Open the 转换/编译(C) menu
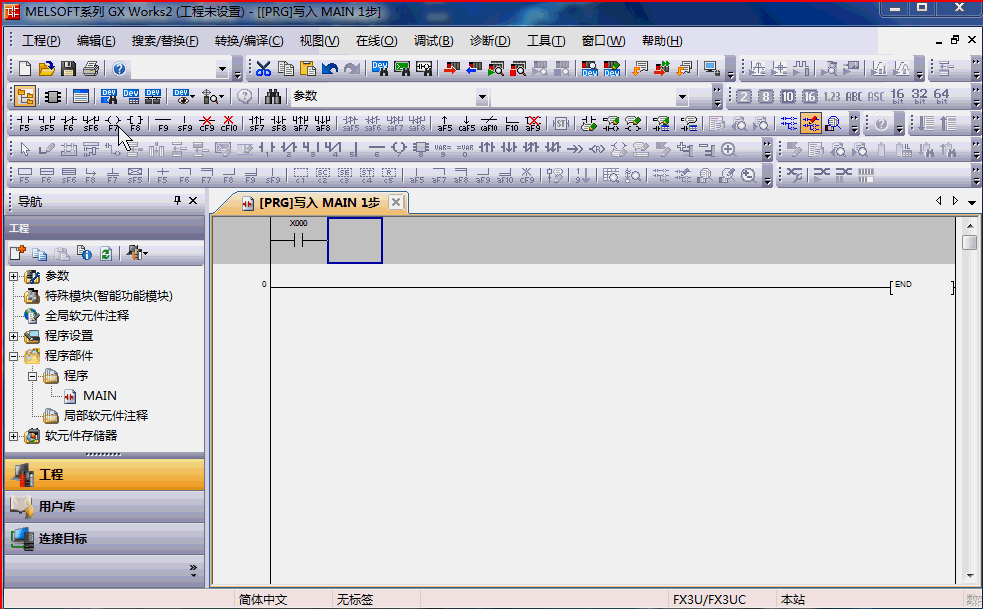Image resolution: width=985 pixels, height=611 pixels. (249, 41)
